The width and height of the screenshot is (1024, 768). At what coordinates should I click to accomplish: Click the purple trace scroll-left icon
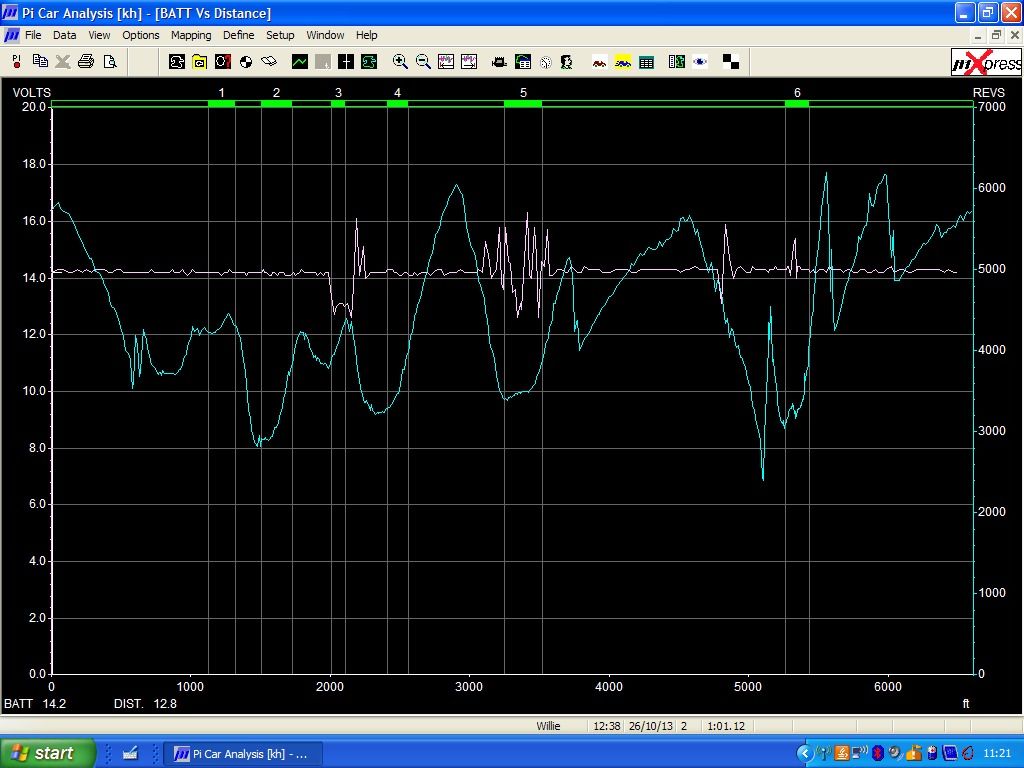point(446,61)
